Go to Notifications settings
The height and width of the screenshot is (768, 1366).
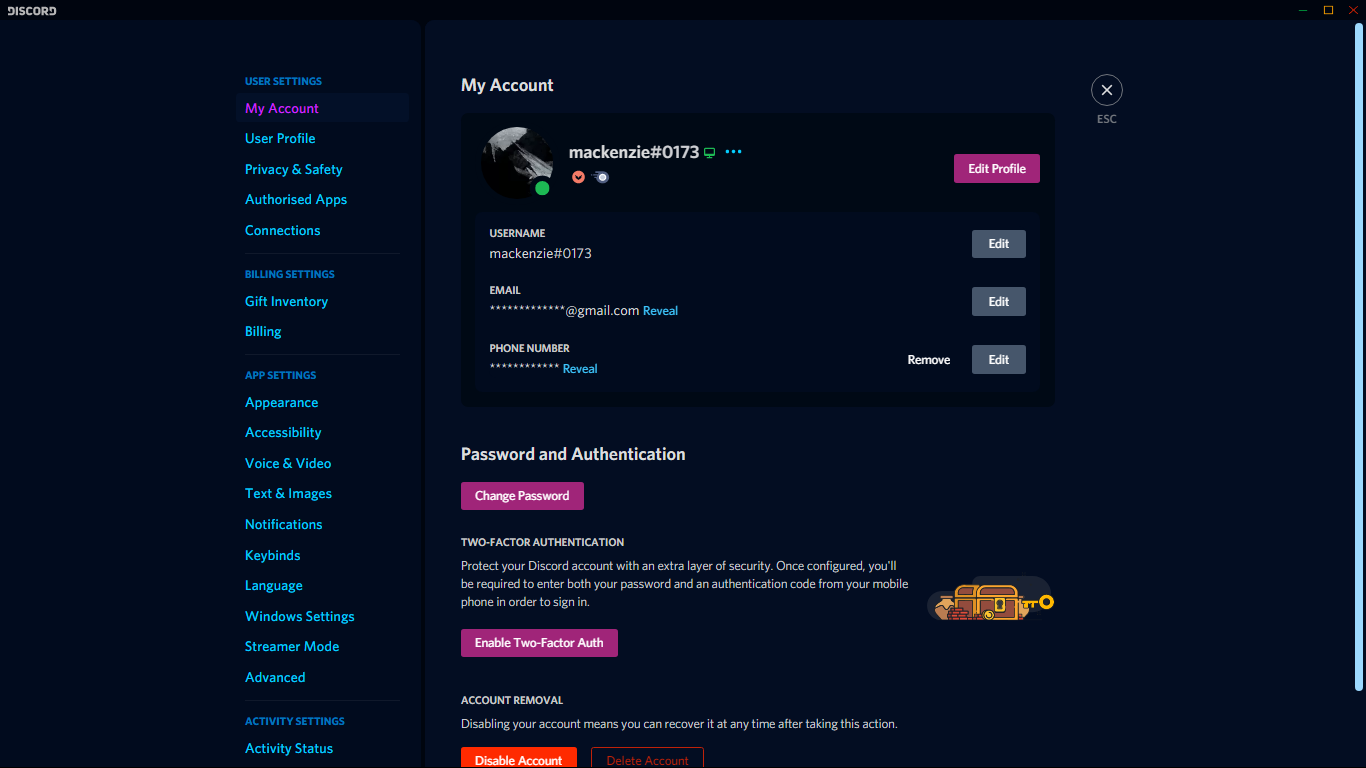click(323, 524)
